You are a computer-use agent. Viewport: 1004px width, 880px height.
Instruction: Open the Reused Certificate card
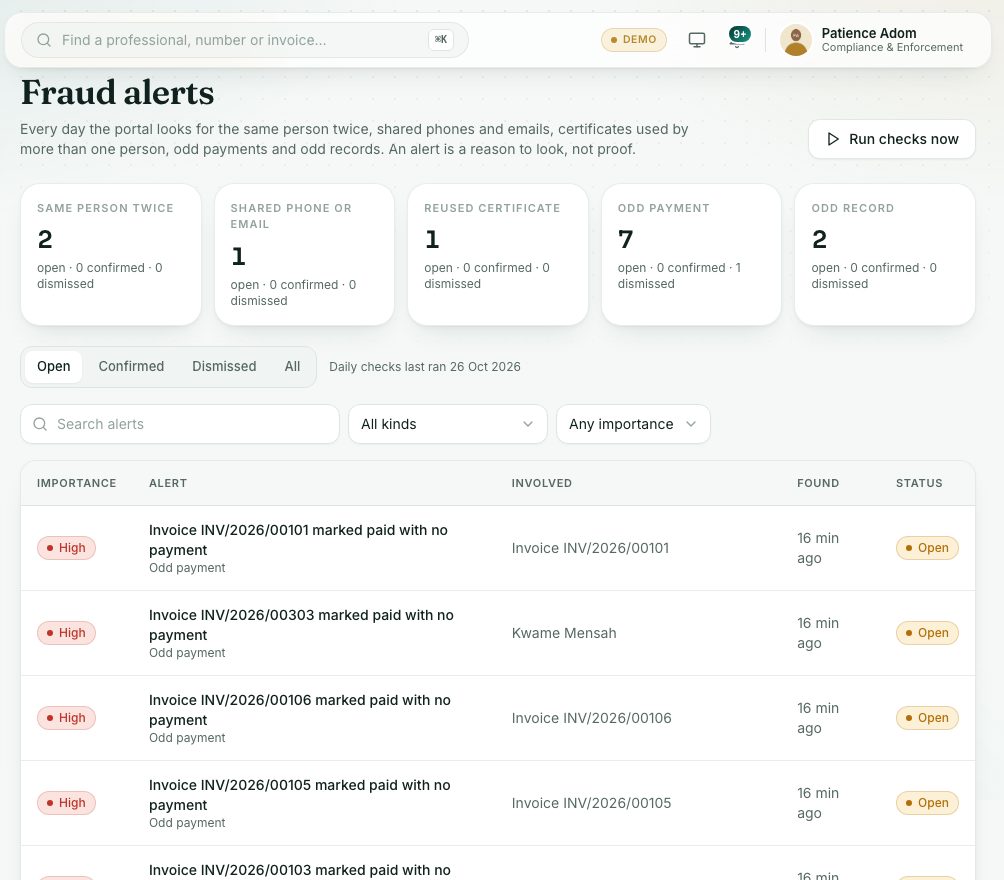point(498,255)
